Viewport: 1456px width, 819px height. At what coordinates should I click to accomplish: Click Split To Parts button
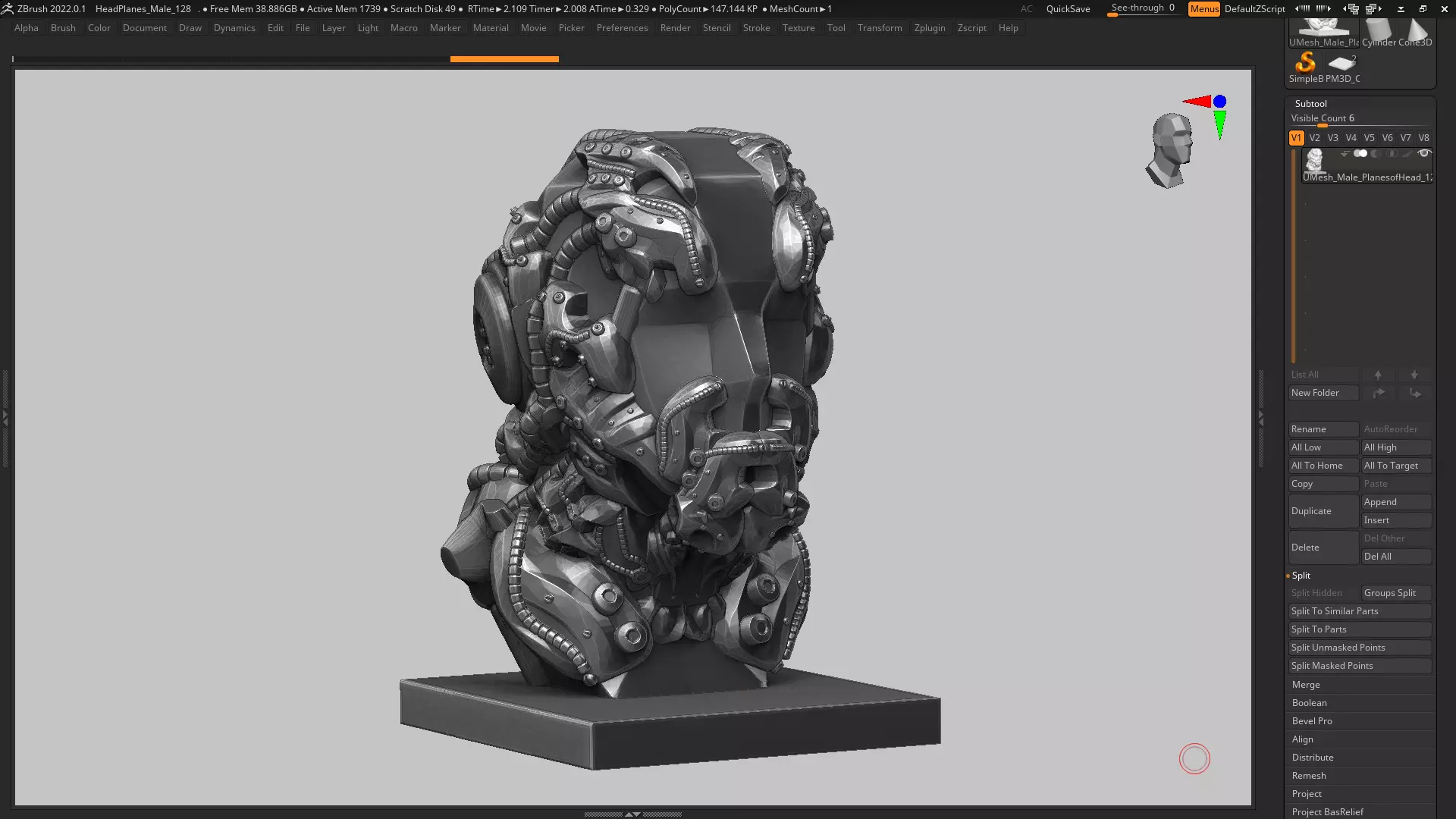(x=1360, y=629)
